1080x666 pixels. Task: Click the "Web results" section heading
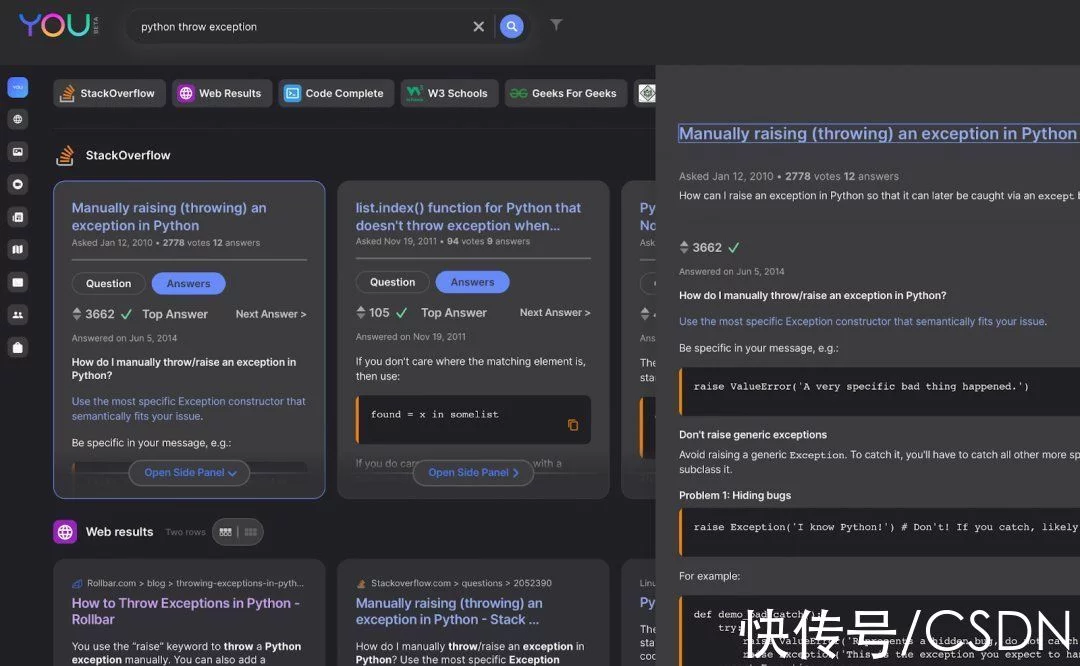119,532
